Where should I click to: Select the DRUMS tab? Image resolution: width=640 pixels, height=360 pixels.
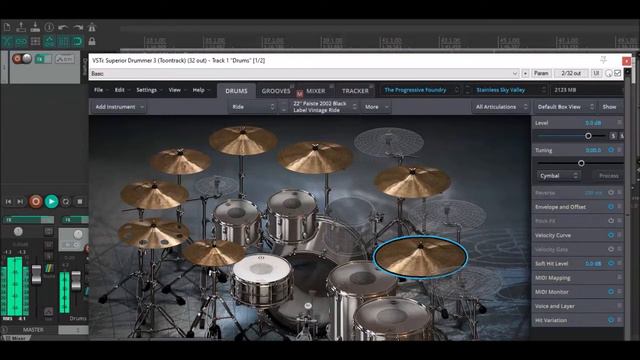236,91
